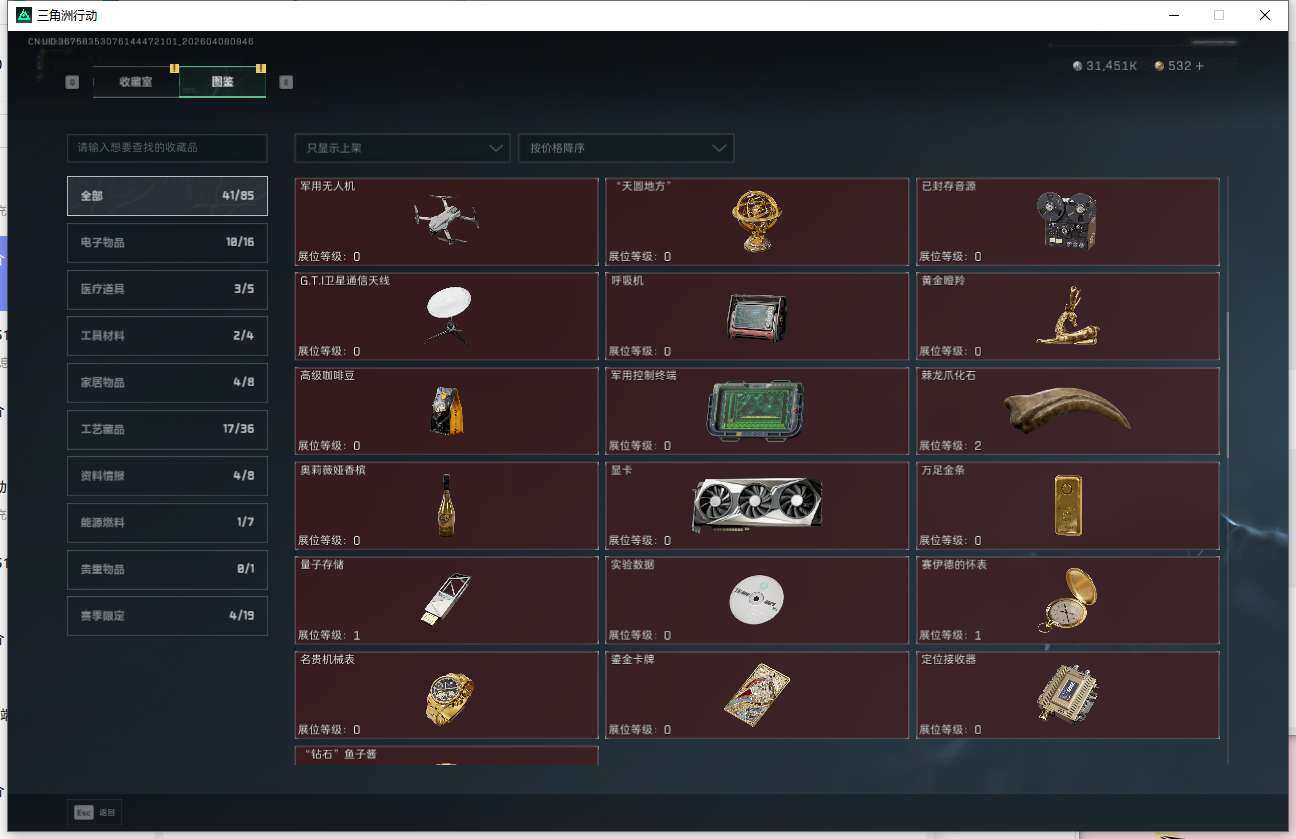Open the 定位接收器 positioning receiver card
Screen dimensions: 1296x839
(1068, 695)
